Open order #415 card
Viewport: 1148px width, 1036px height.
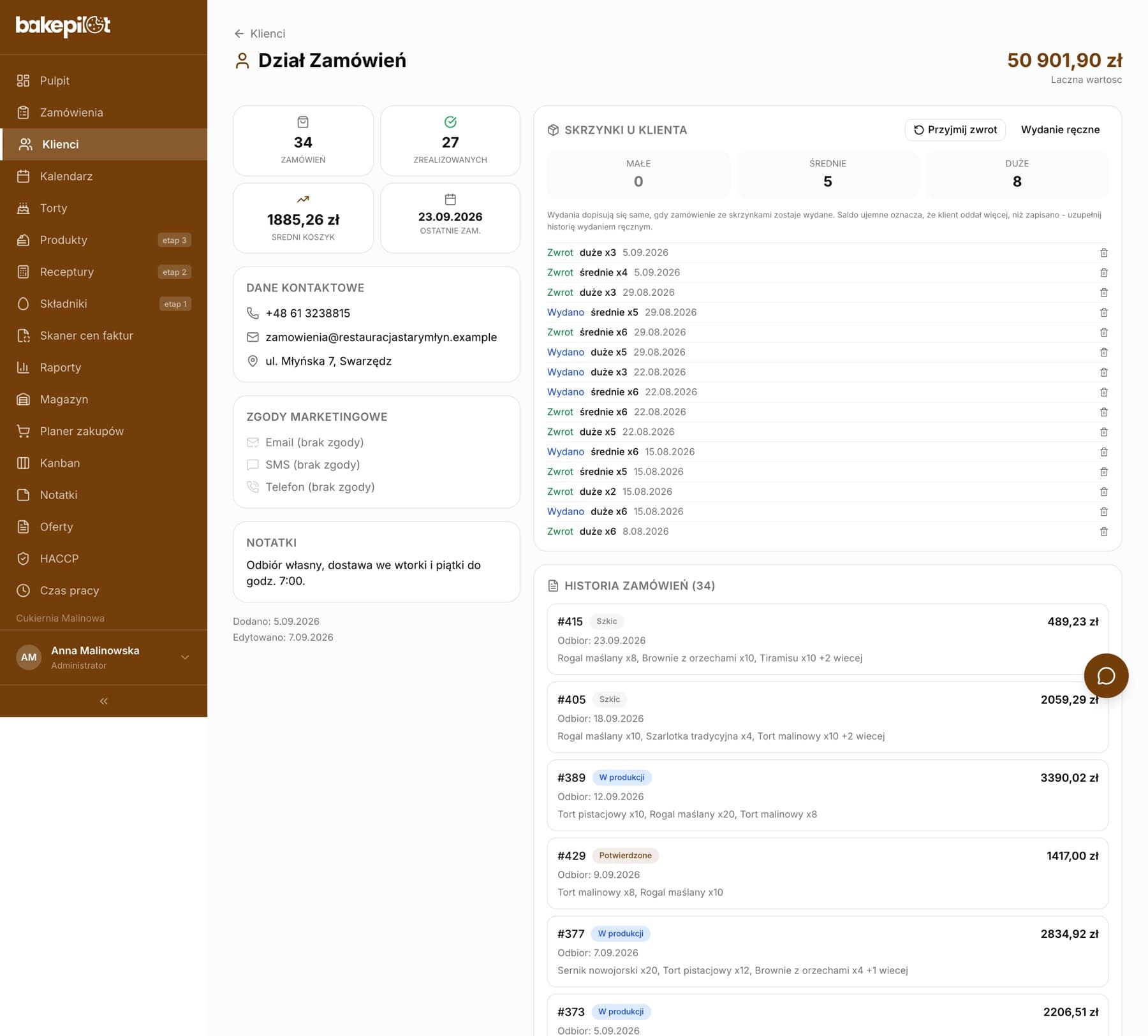click(x=827, y=639)
